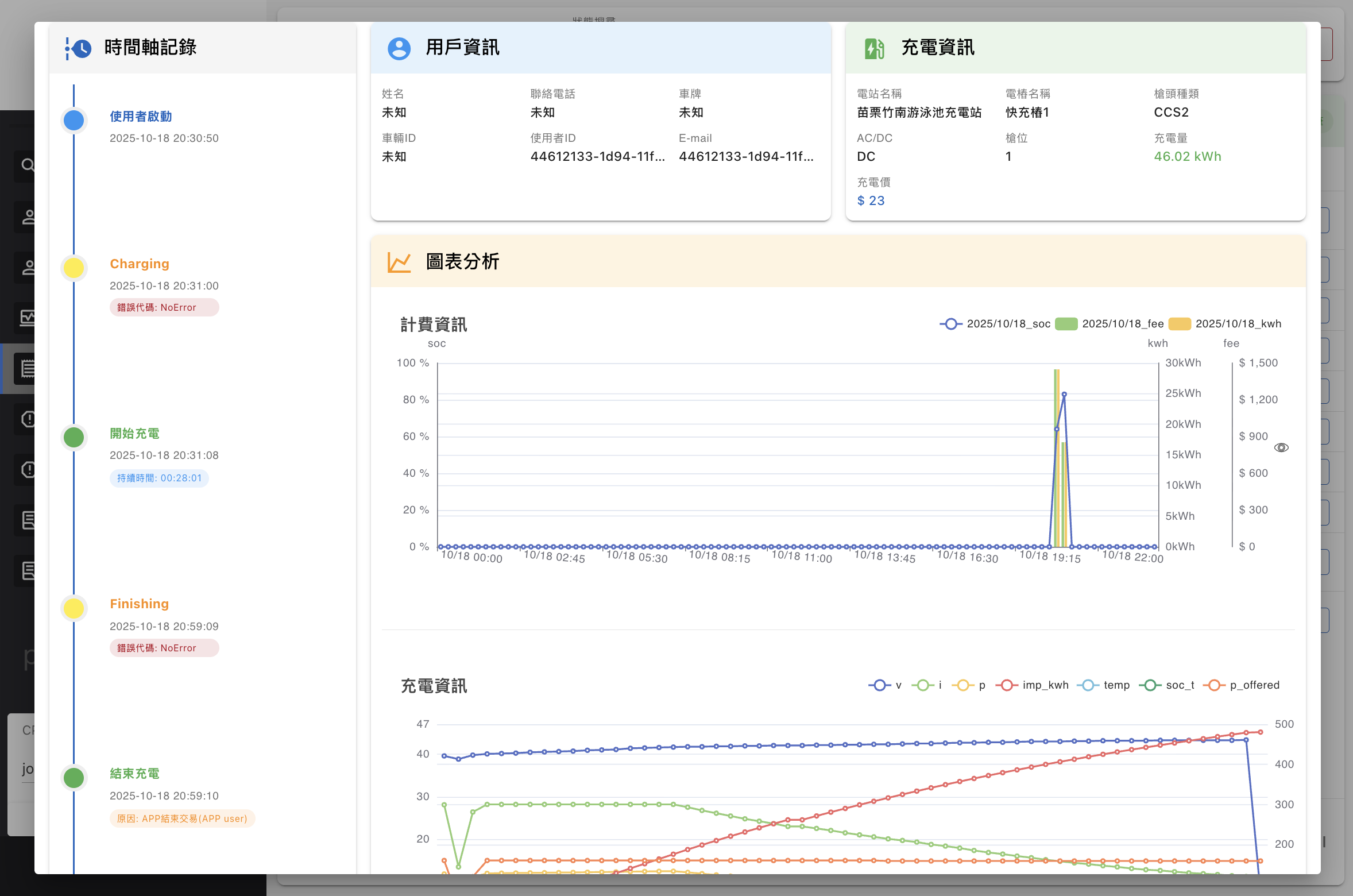Screen dimensions: 1353x896
Task: Toggle the i current legend series
Action: [x=927, y=685]
